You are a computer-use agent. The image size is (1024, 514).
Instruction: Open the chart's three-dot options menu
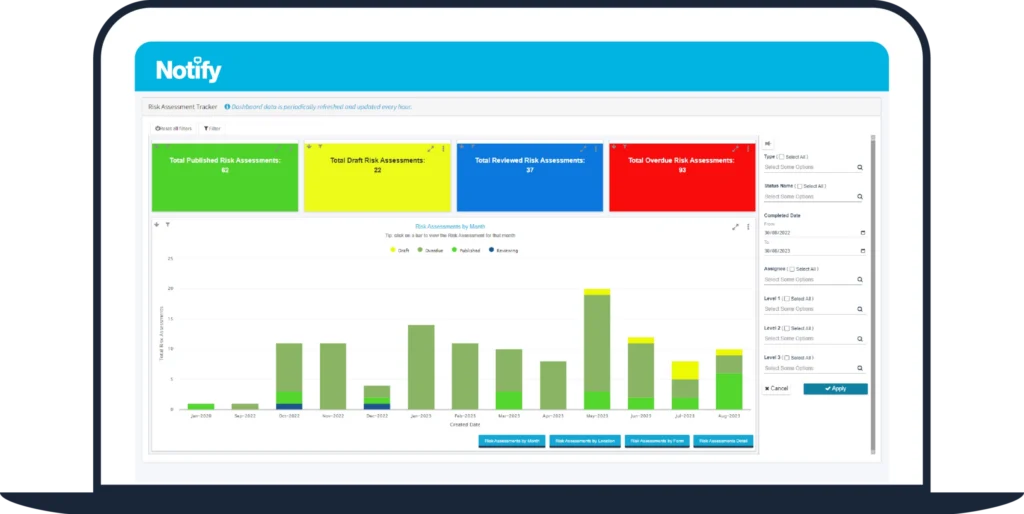click(748, 227)
